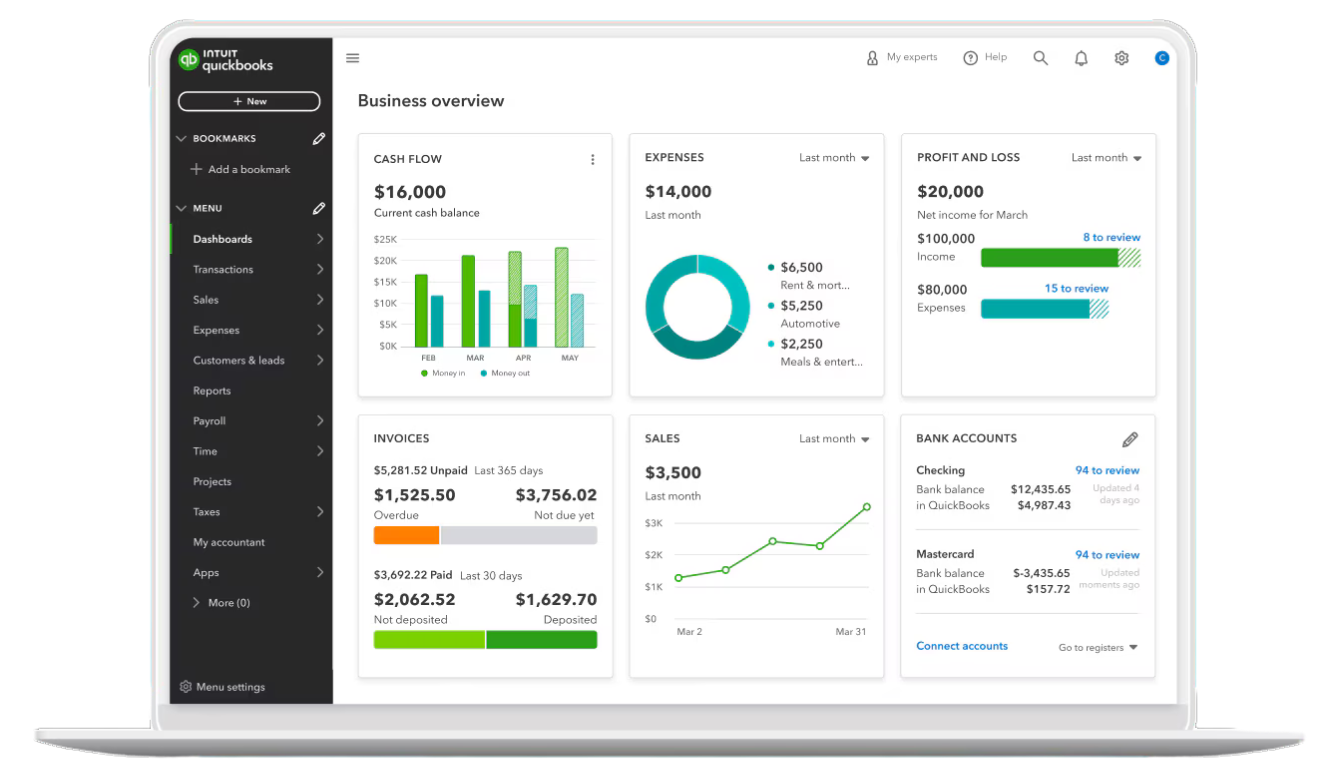The width and height of the screenshot is (1340, 779).
Task: Edit bookmarks with the pencil icon
Action: (319, 139)
